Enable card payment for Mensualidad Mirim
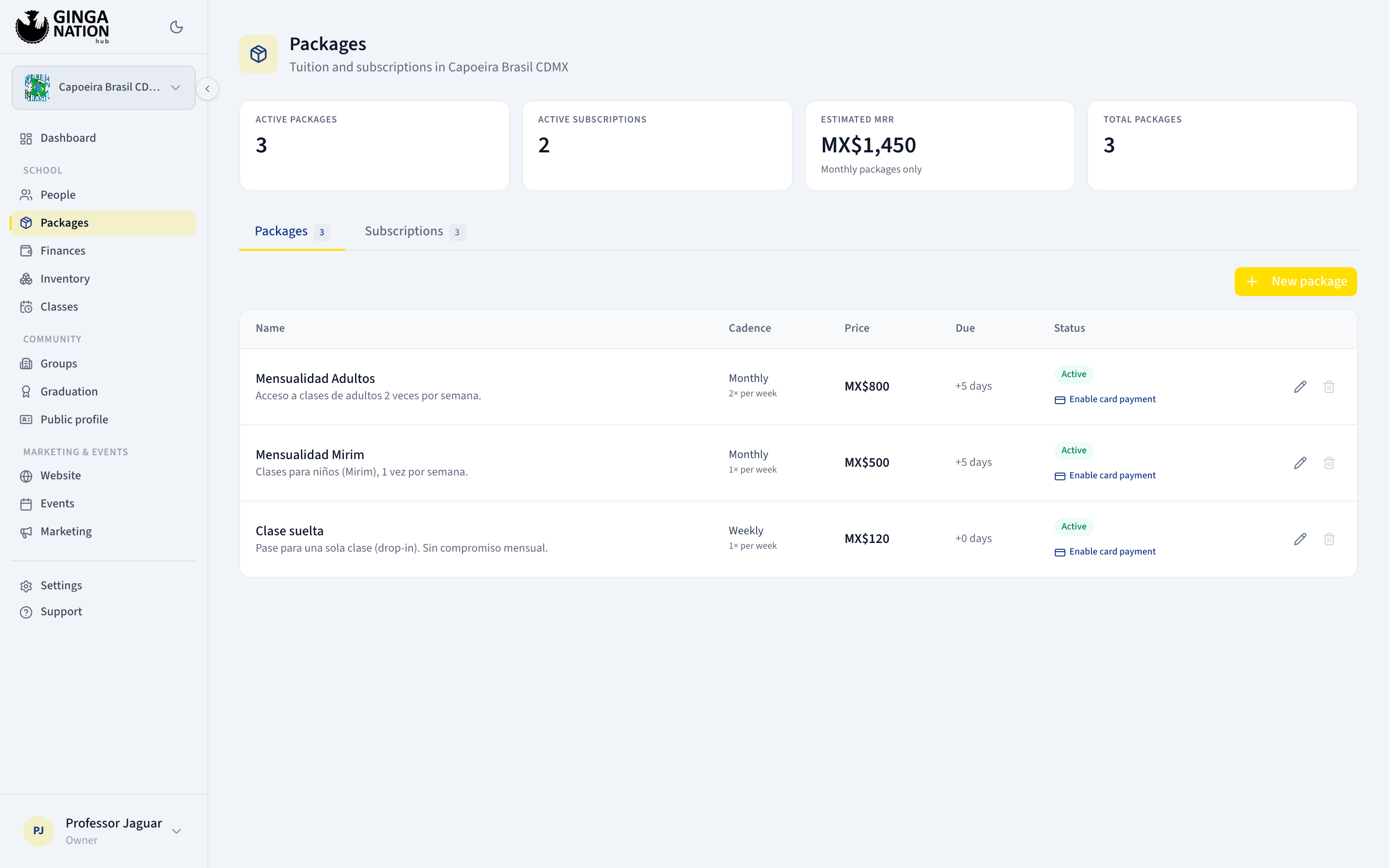The image size is (1389, 868). 1105,475
